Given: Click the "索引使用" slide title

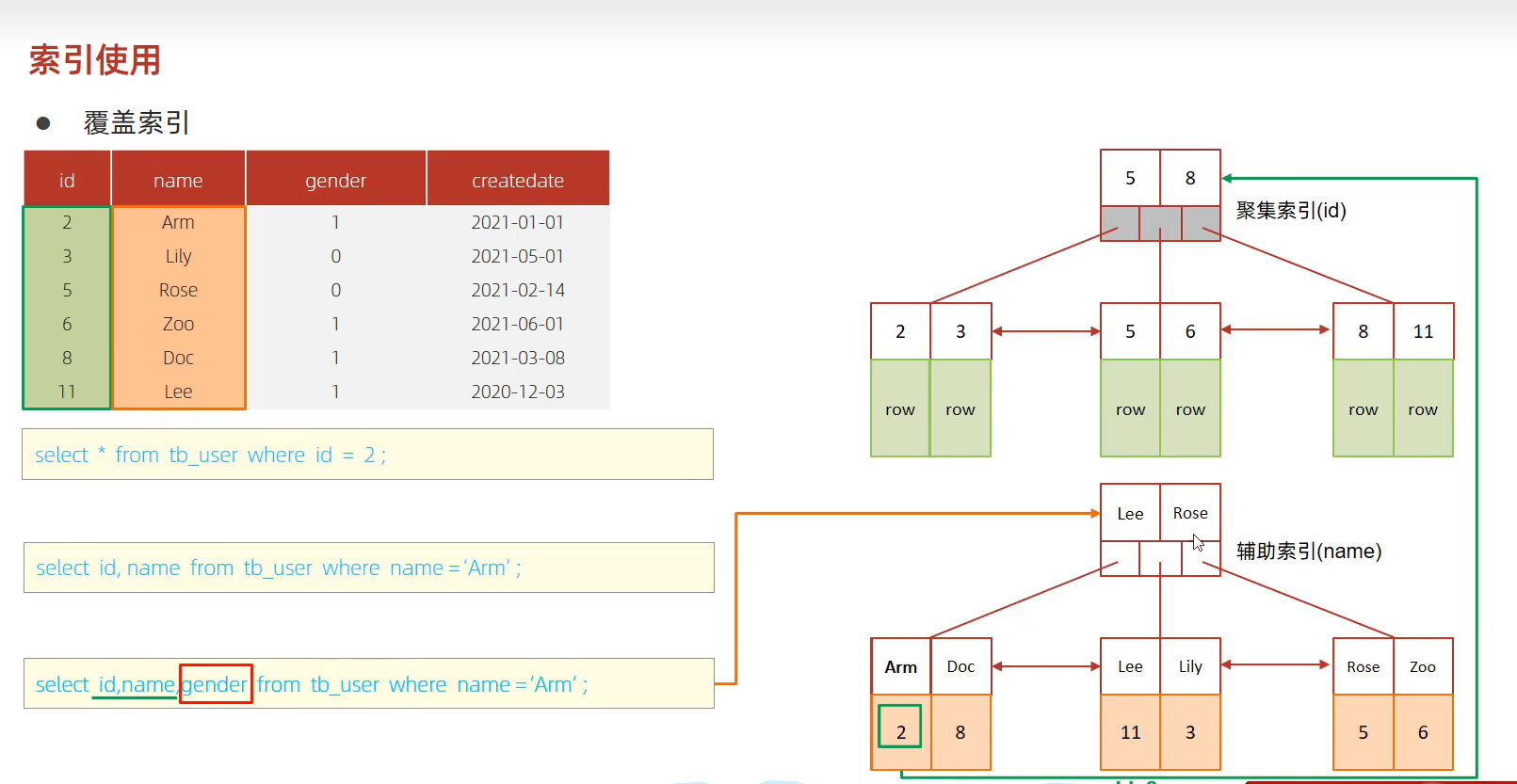Looking at the screenshot, I should point(94,60).
